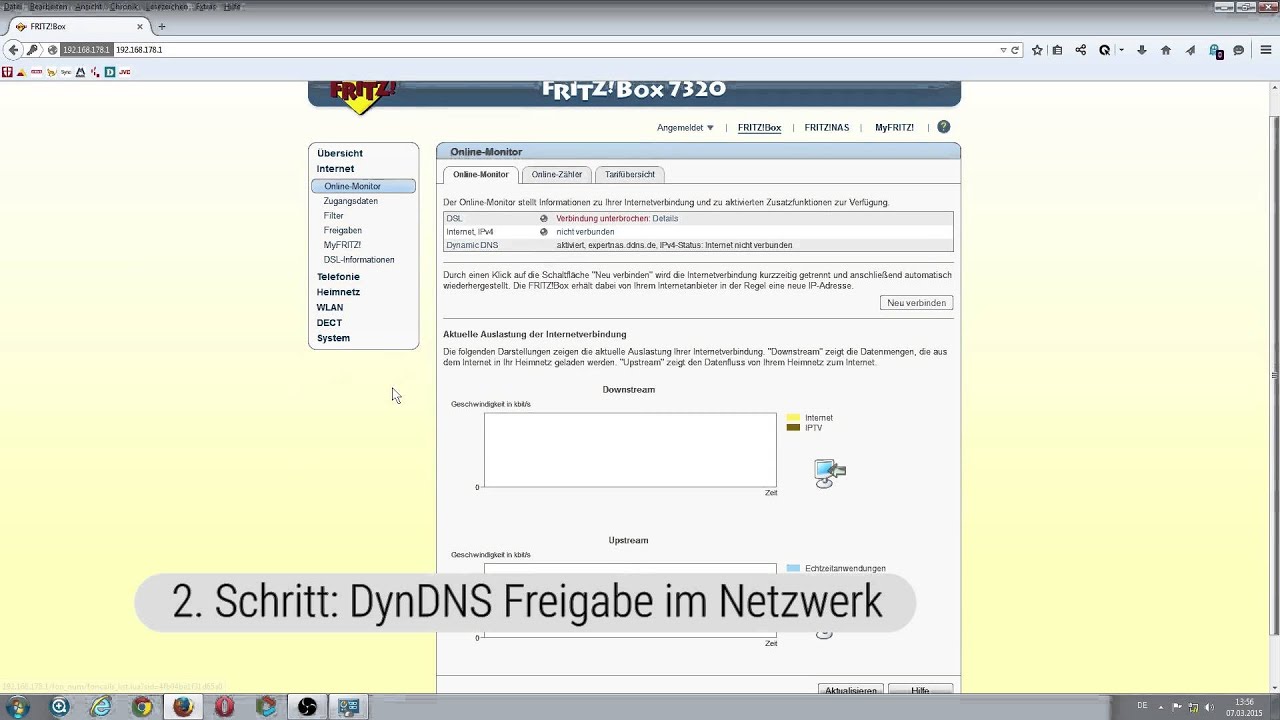The height and width of the screenshot is (720, 1280).
Task: Expand the WLAN menu section
Action: click(x=330, y=308)
